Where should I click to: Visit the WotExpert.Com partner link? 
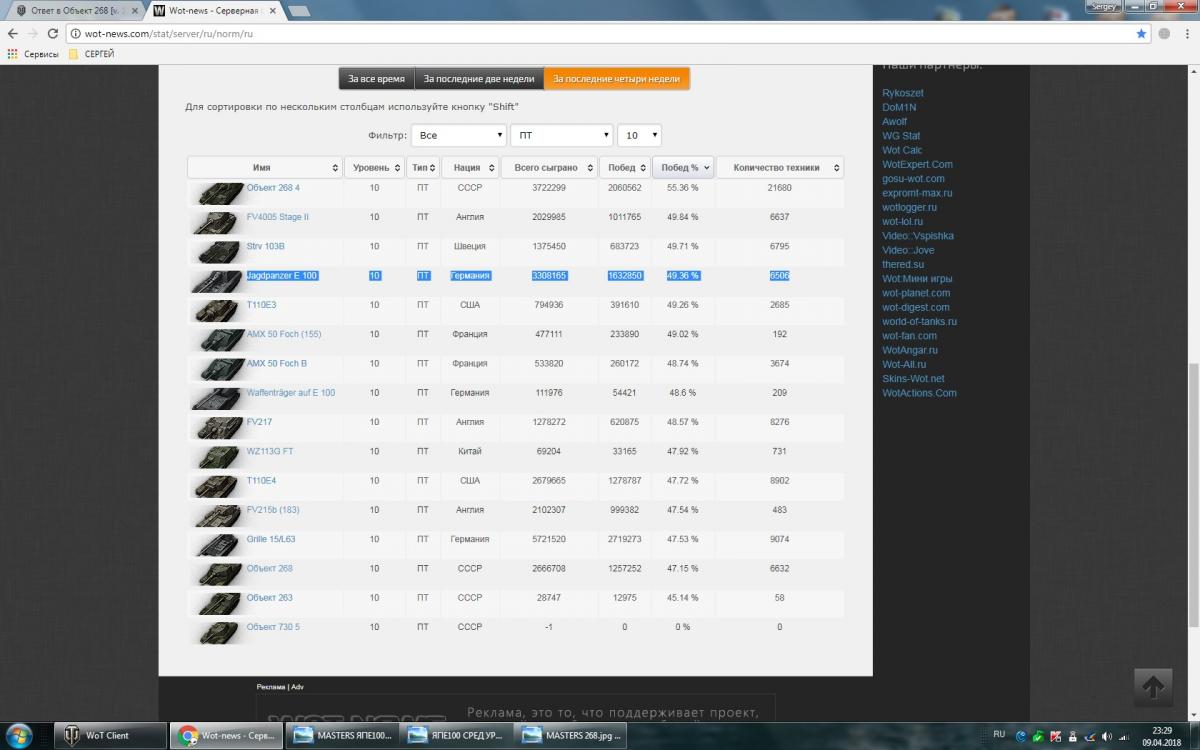coord(917,164)
